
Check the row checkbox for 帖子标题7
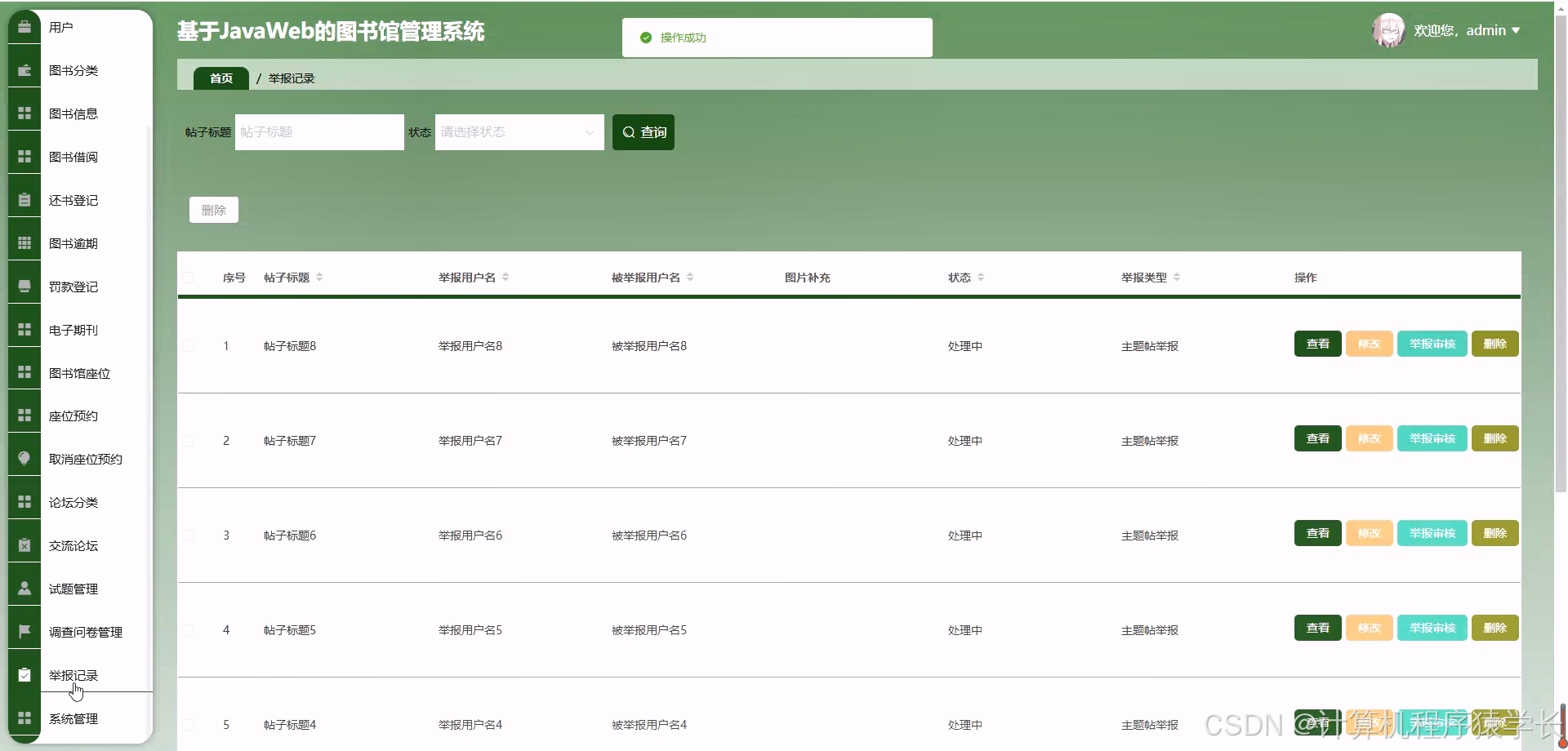click(188, 441)
